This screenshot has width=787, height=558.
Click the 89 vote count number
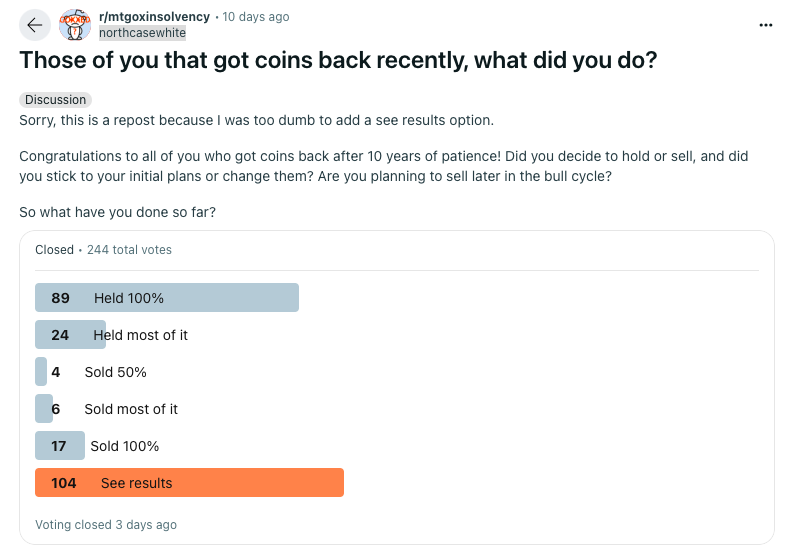click(x=60, y=298)
